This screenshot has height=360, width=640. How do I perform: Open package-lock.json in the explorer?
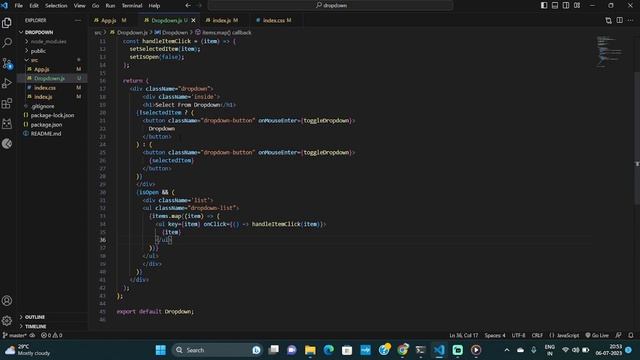52,116
